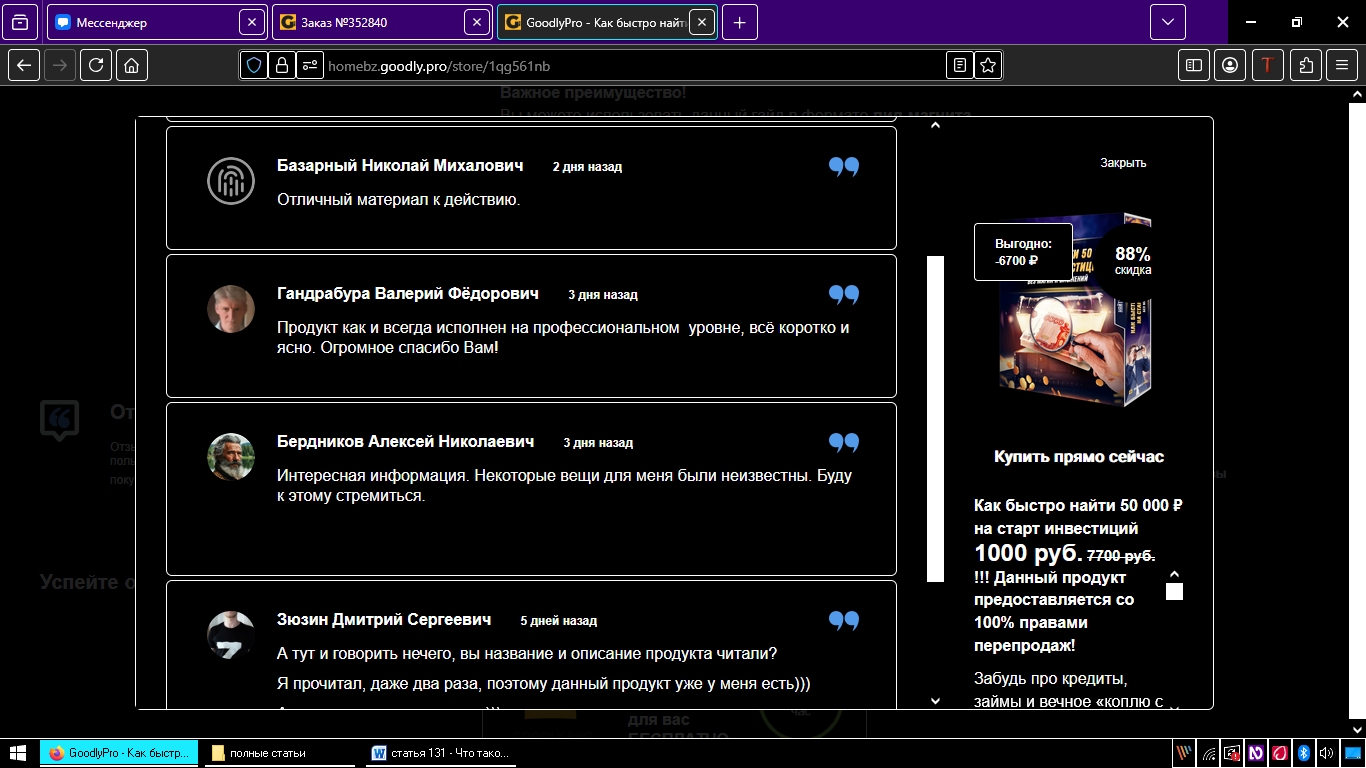Image resolution: width=1366 pixels, height=768 pixels.
Task: Click the volume speaker tray icon
Action: coord(1327,753)
